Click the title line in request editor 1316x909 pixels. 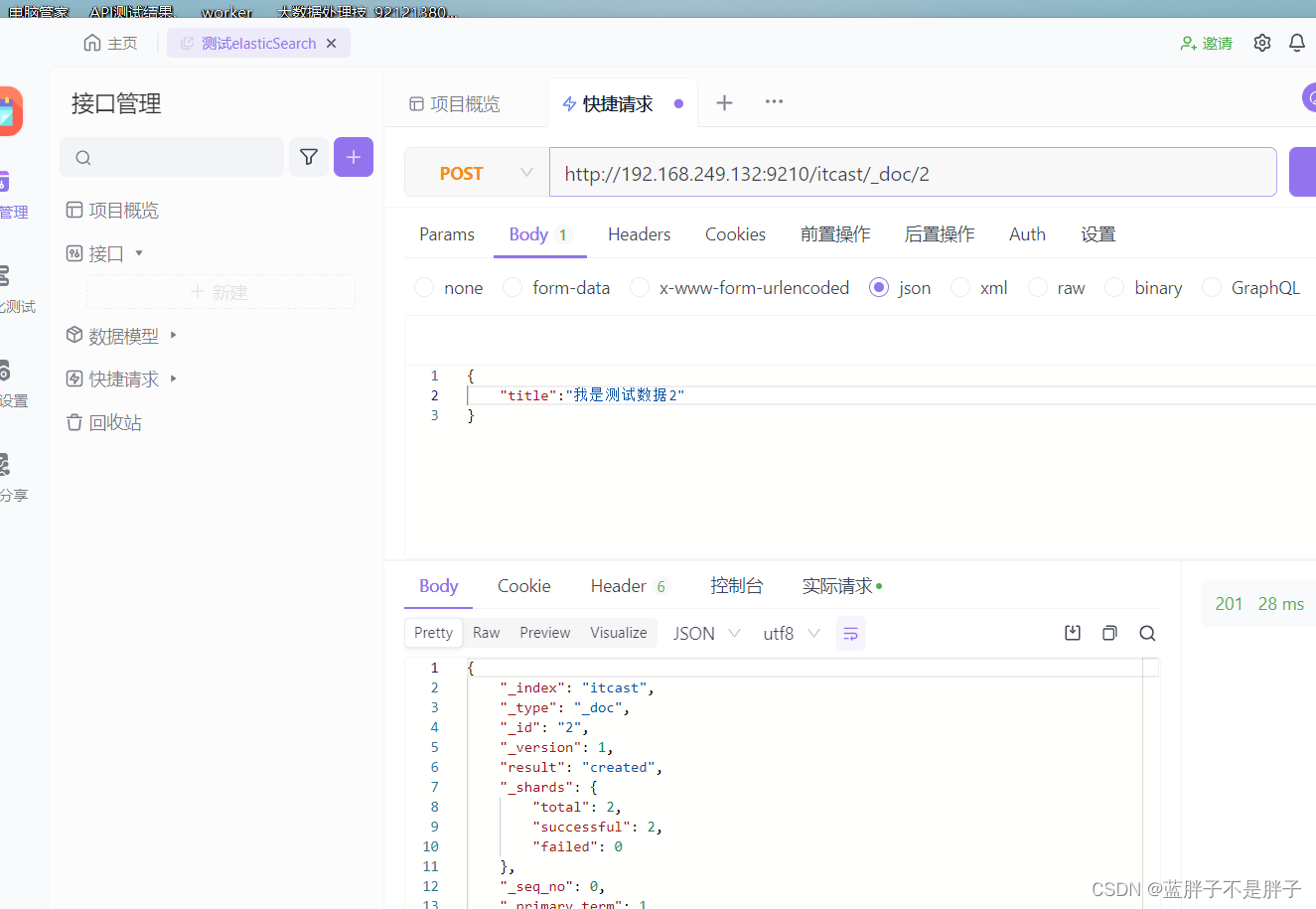click(592, 395)
